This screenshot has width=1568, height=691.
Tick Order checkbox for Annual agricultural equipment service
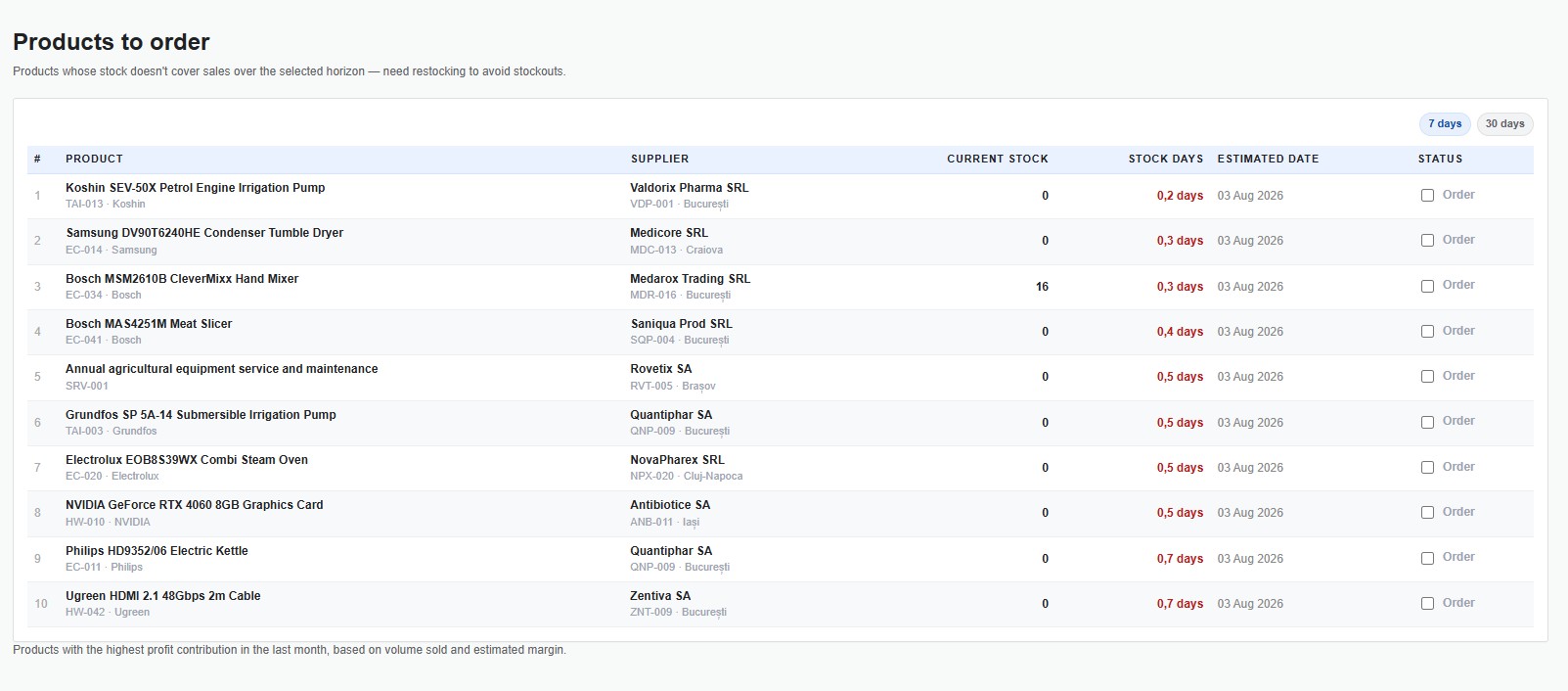click(x=1427, y=377)
